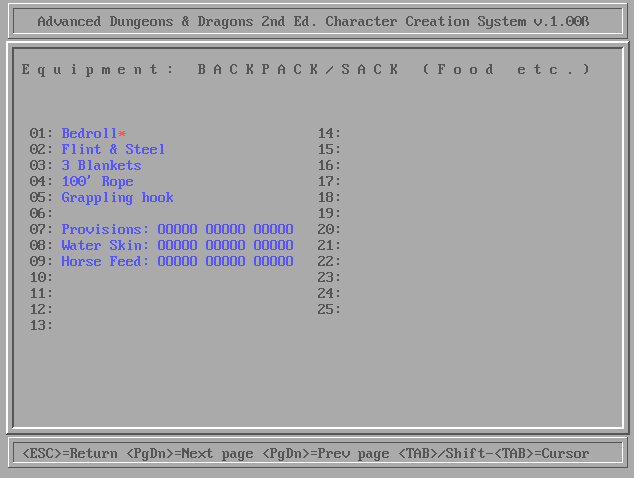Click the Horse Feed label on line 09
The height and width of the screenshot is (478, 634).
[105, 261]
